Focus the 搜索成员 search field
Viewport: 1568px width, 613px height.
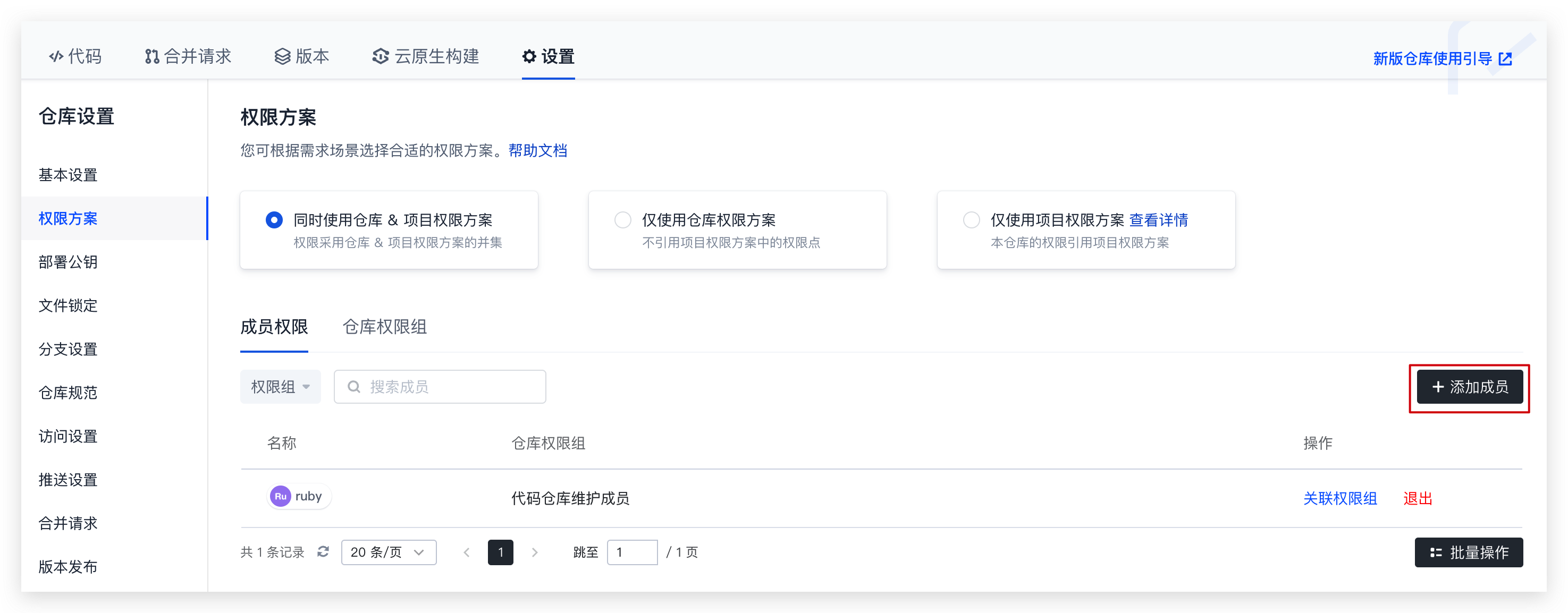pos(440,387)
